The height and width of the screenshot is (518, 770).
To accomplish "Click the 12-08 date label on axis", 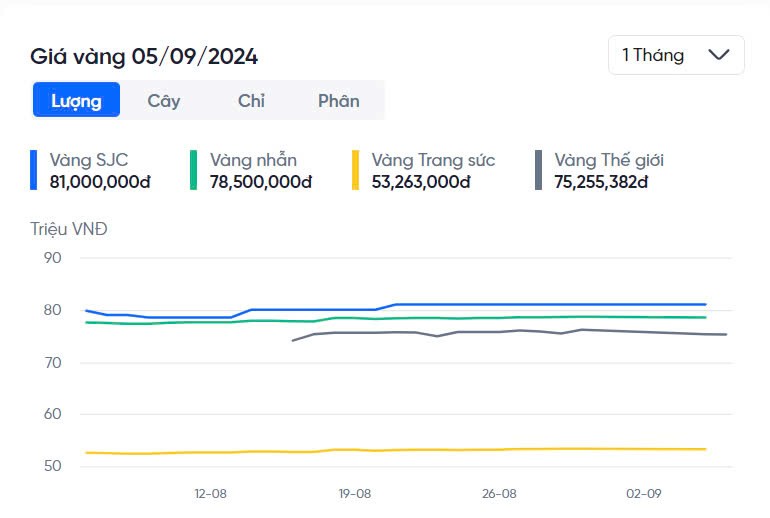I will (x=211, y=494).
